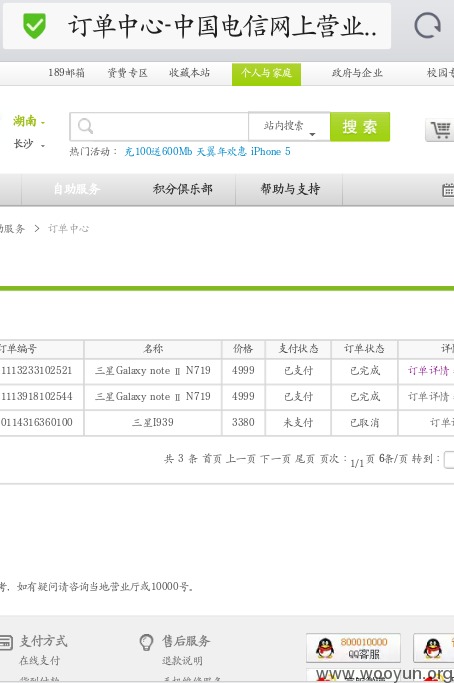Go to 尾页 in pagination
Image resolution: width=454 pixels, height=683 pixels.
coord(305,459)
